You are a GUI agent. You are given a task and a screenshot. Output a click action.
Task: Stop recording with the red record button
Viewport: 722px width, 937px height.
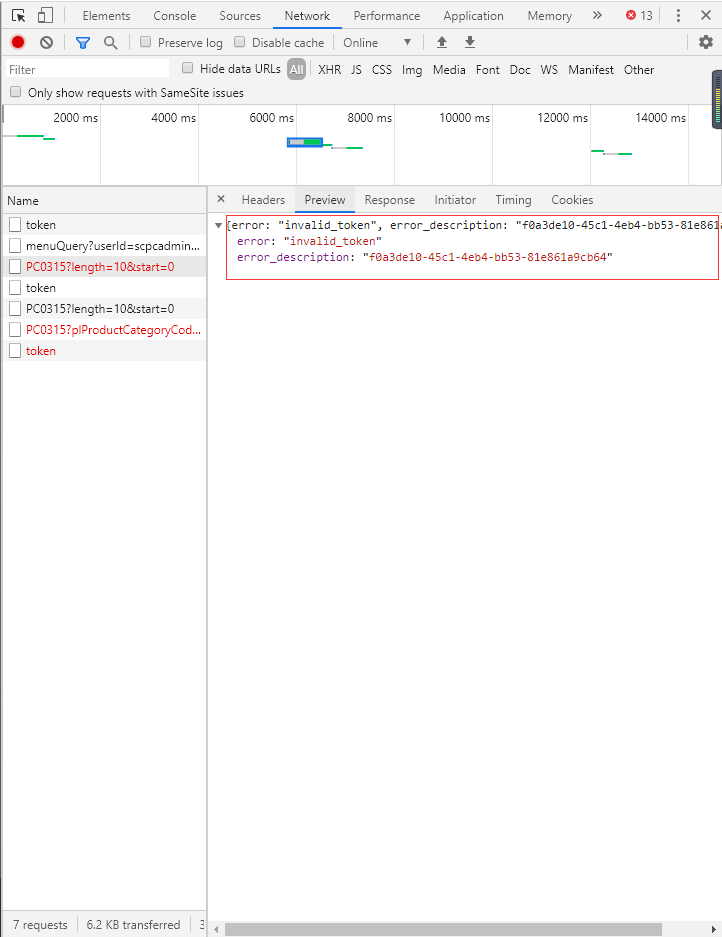(x=18, y=42)
